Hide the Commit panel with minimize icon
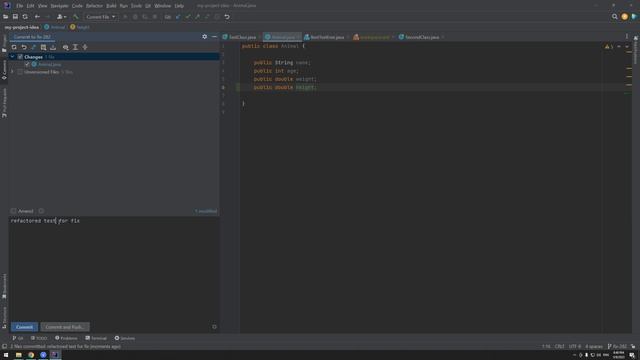The height and width of the screenshot is (360, 640). click(x=214, y=37)
